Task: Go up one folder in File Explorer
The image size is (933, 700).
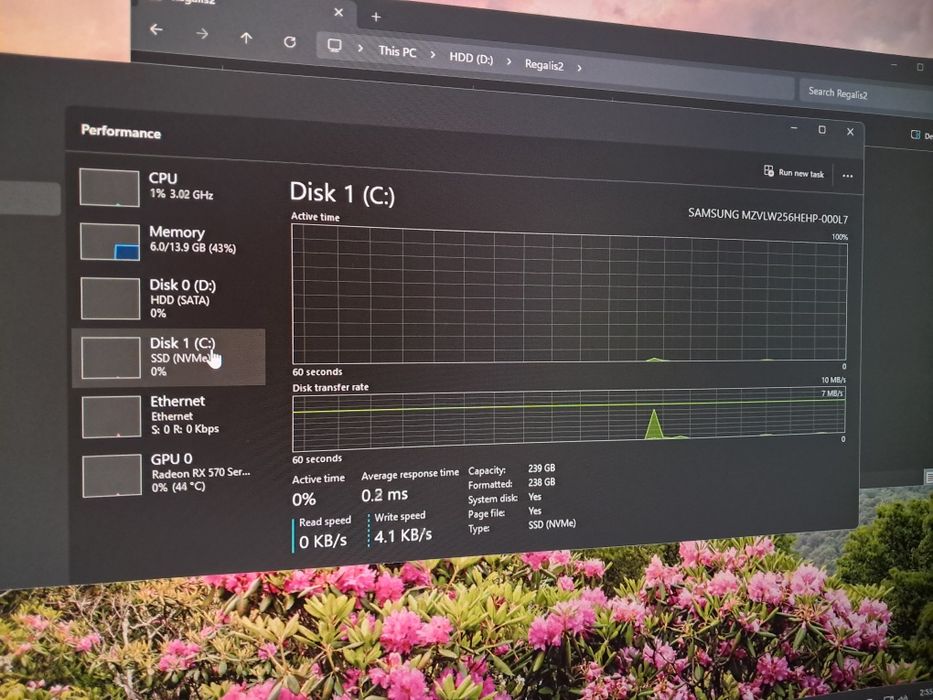Action: point(246,38)
